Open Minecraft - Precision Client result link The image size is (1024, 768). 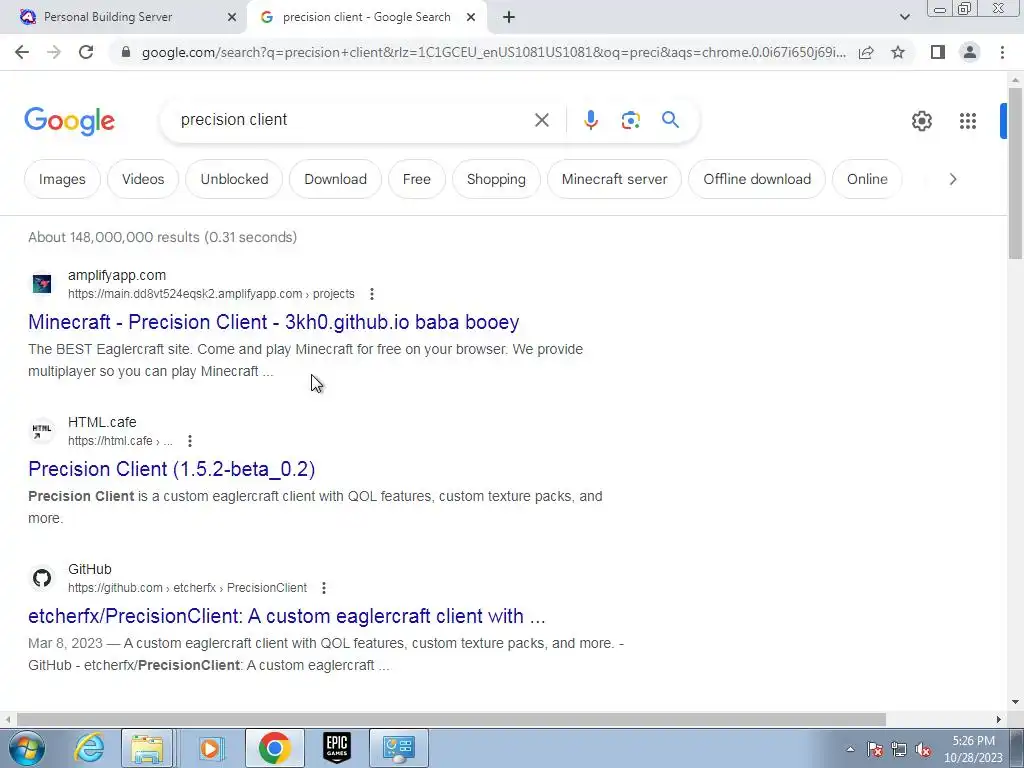pos(274,322)
